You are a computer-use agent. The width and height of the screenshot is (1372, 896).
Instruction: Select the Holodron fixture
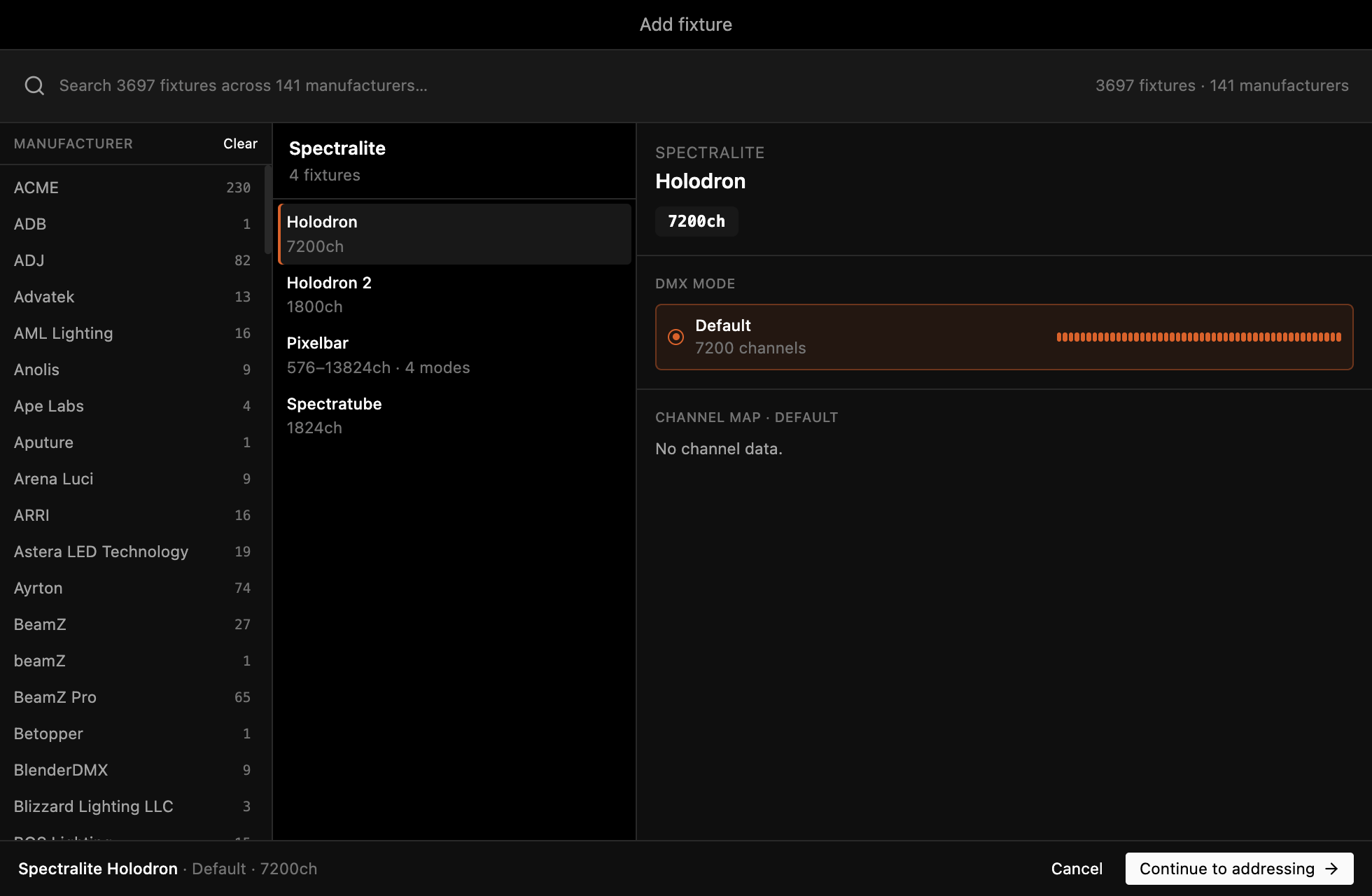455,234
